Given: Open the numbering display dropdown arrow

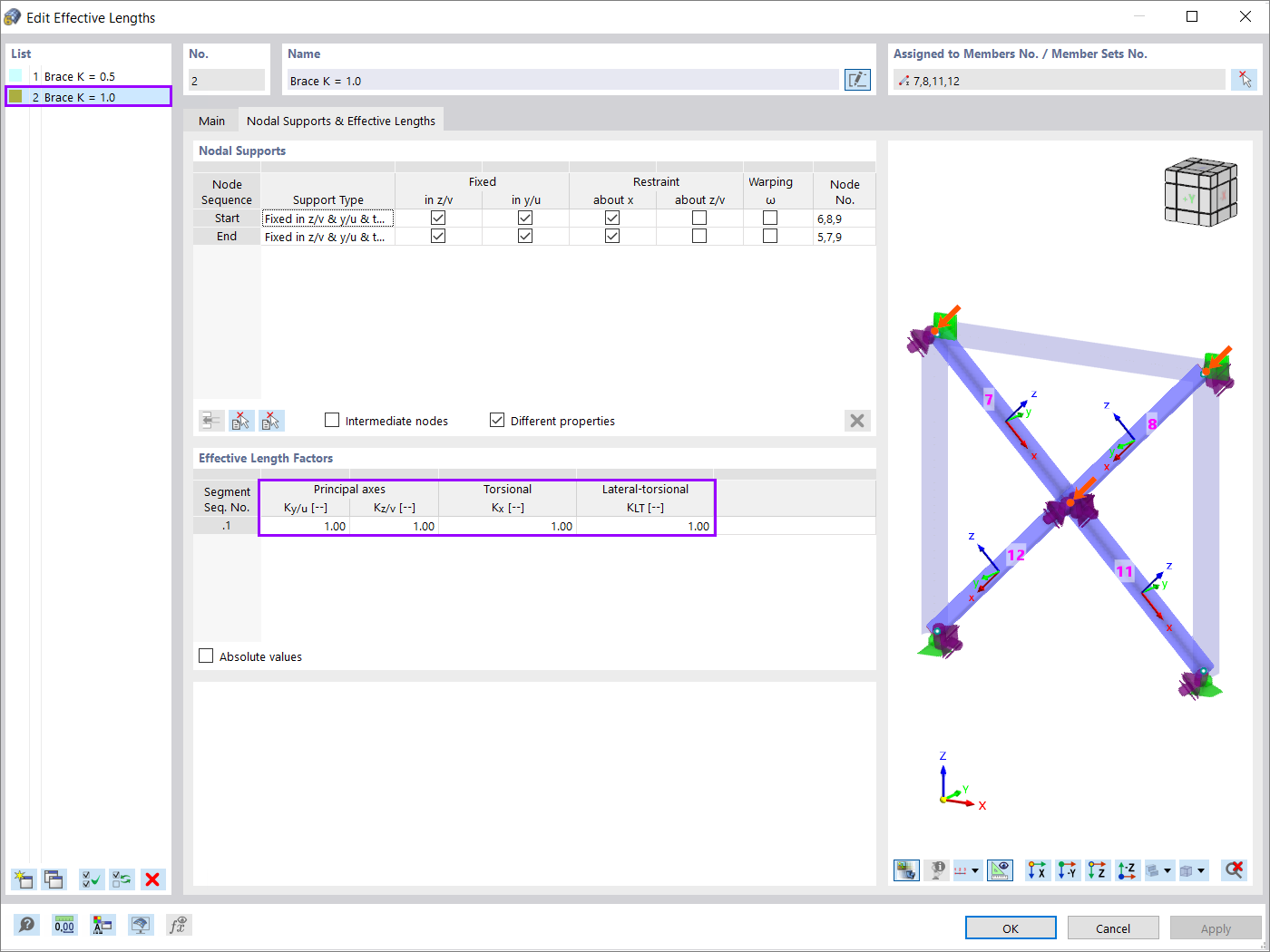Looking at the screenshot, I should click(x=976, y=869).
